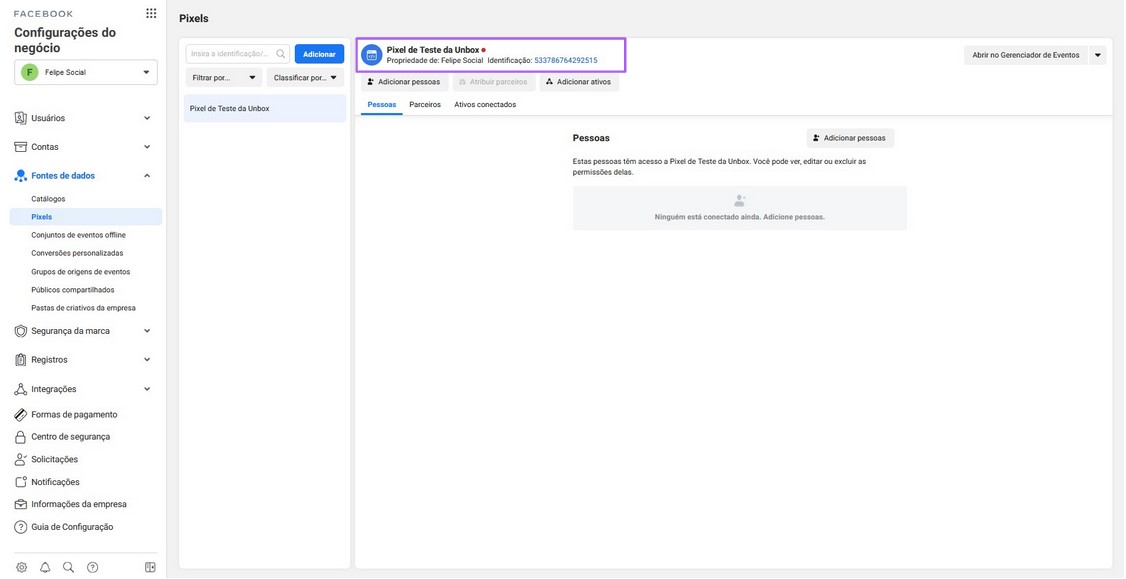Click the Formas de pagamento card icon
Screen dimensions: 1126x579
[x=21, y=415]
